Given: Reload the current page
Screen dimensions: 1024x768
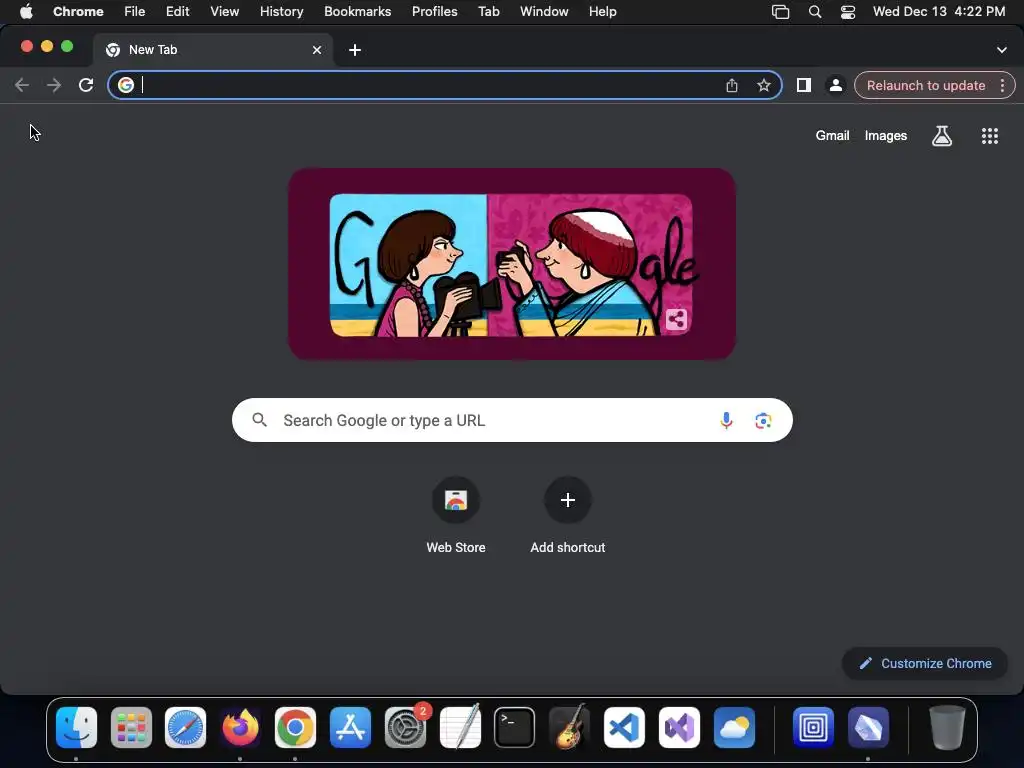Looking at the screenshot, I should 86,86.
